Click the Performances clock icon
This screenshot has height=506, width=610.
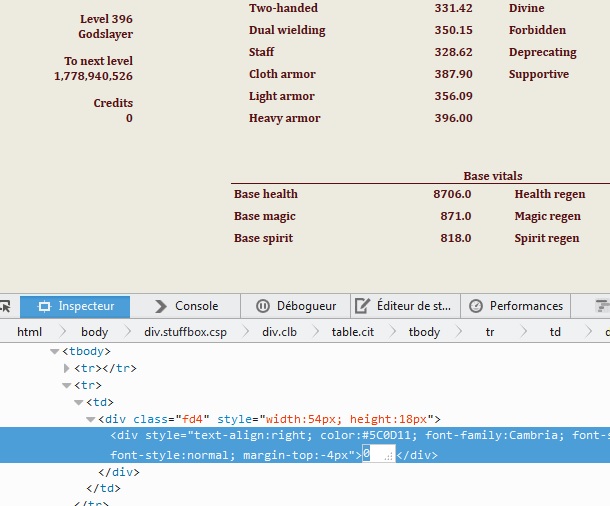click(475, 306)
